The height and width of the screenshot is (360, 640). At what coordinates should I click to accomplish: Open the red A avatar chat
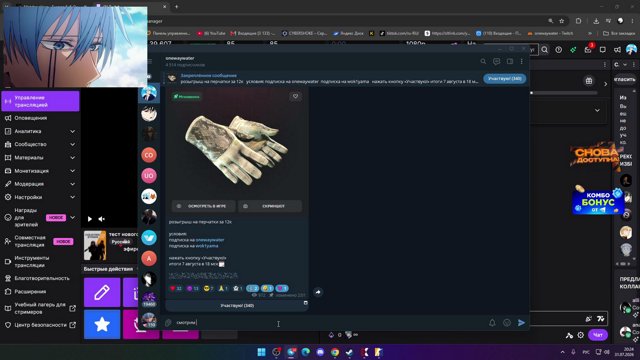pos(149,258)
